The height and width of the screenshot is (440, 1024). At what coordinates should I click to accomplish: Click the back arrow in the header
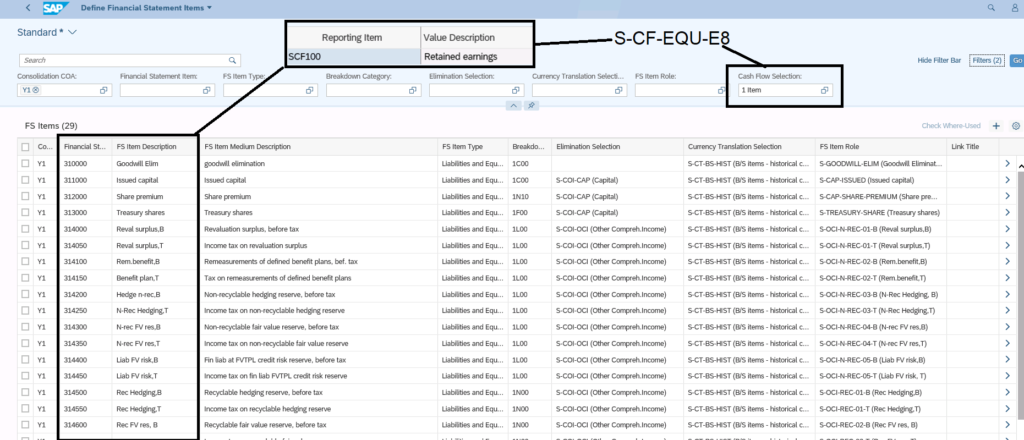click(26, 7)
